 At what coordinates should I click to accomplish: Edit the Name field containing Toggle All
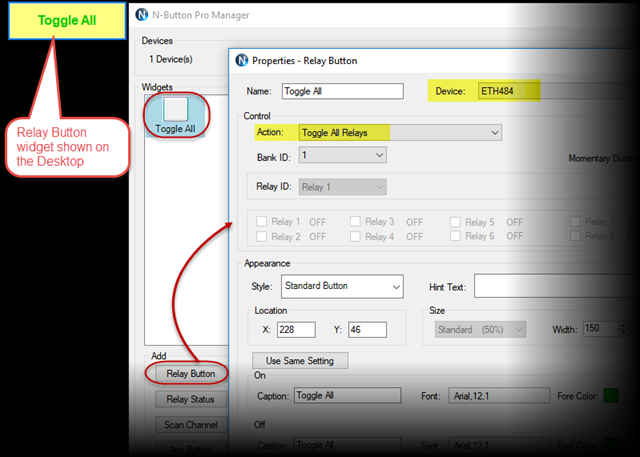point(342,91)
